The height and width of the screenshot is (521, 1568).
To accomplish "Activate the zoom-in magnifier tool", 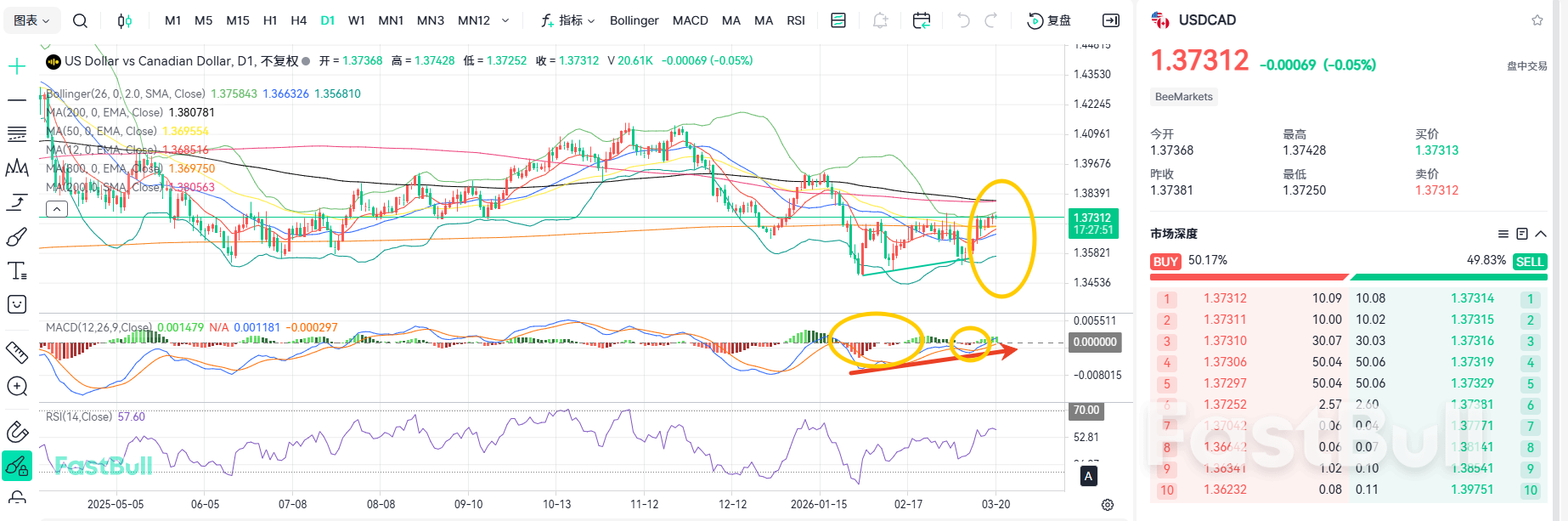I will click(17, 387).
